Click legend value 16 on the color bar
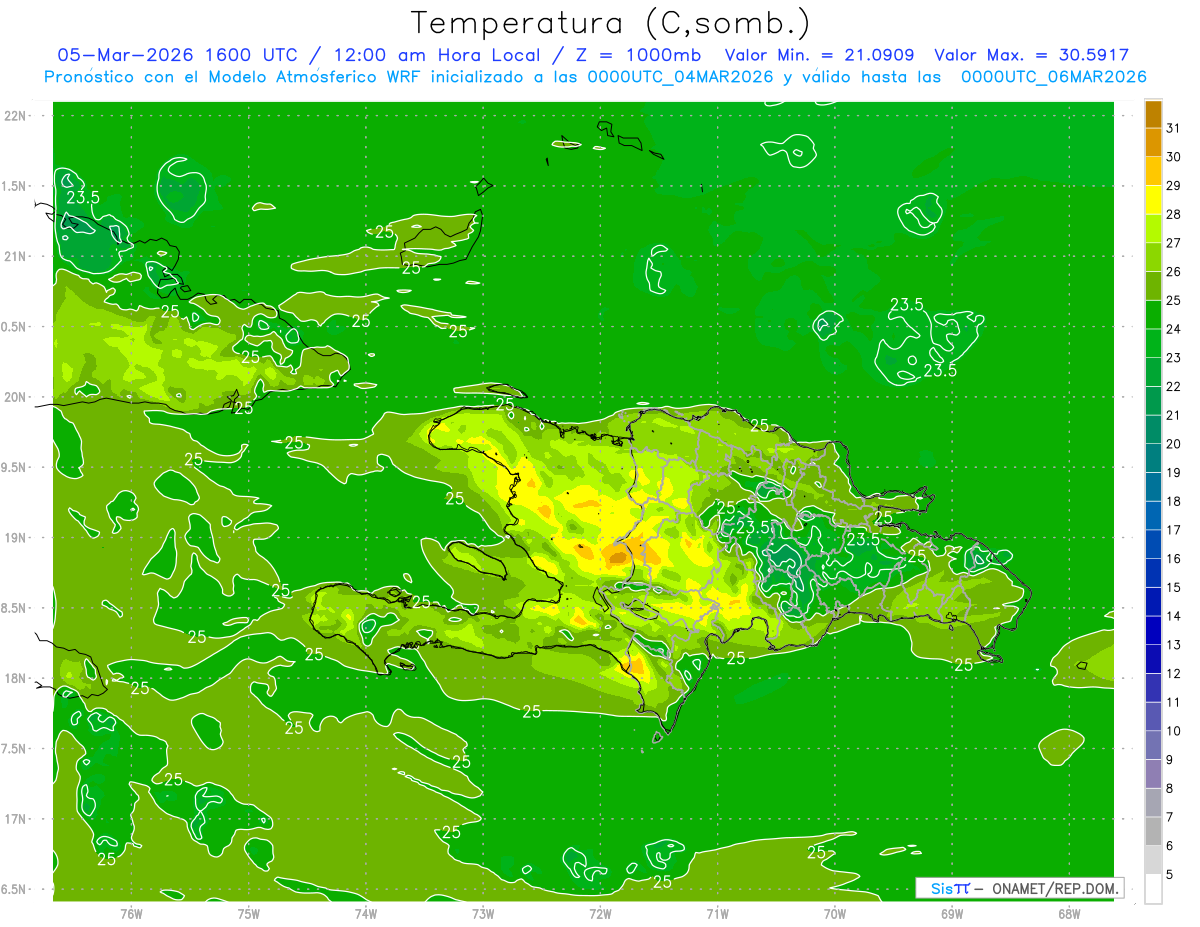The height and width of the screenshot is (927, 1200). point(1174,559)
